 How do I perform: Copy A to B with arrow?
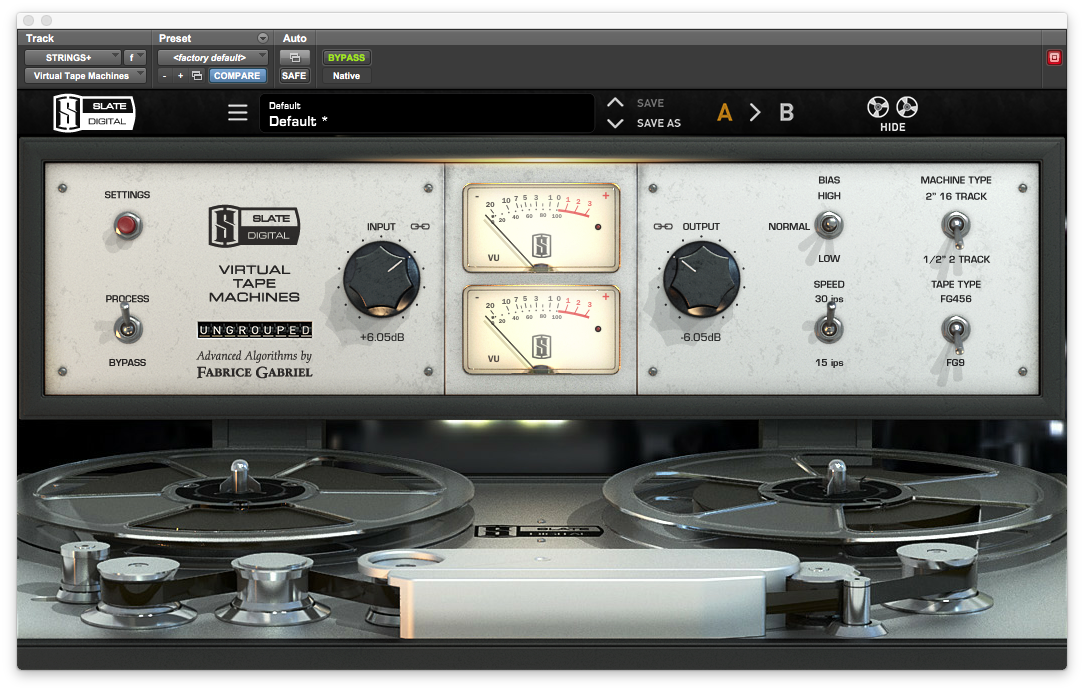(x=755, y=112)
